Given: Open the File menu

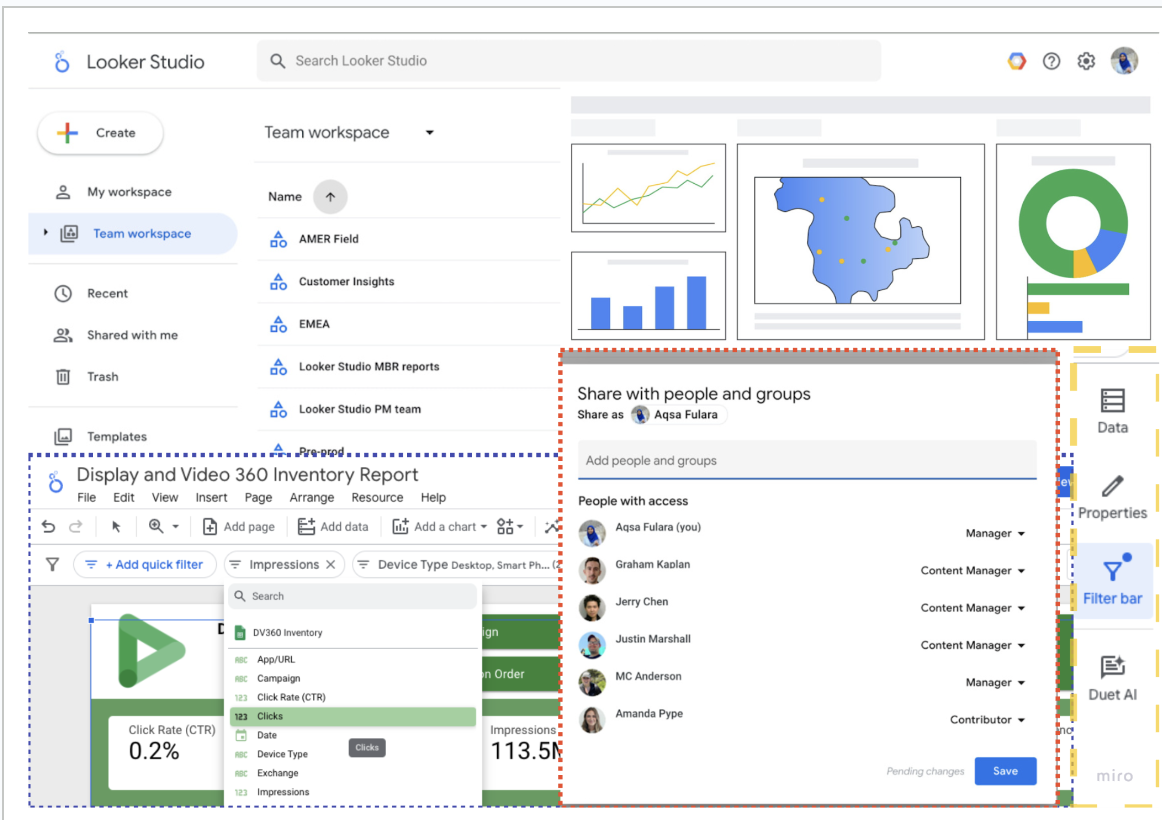Looking at the screenshot, I should click(87, 498).
